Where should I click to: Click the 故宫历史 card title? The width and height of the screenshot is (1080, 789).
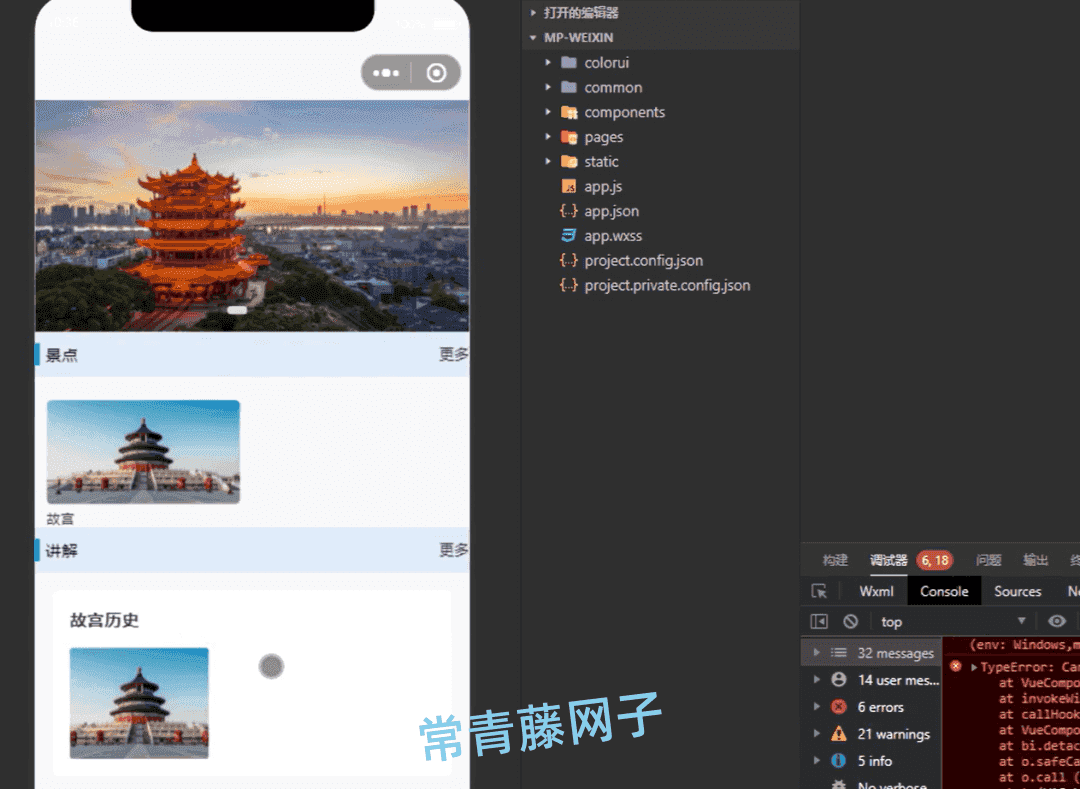point(104,620)
